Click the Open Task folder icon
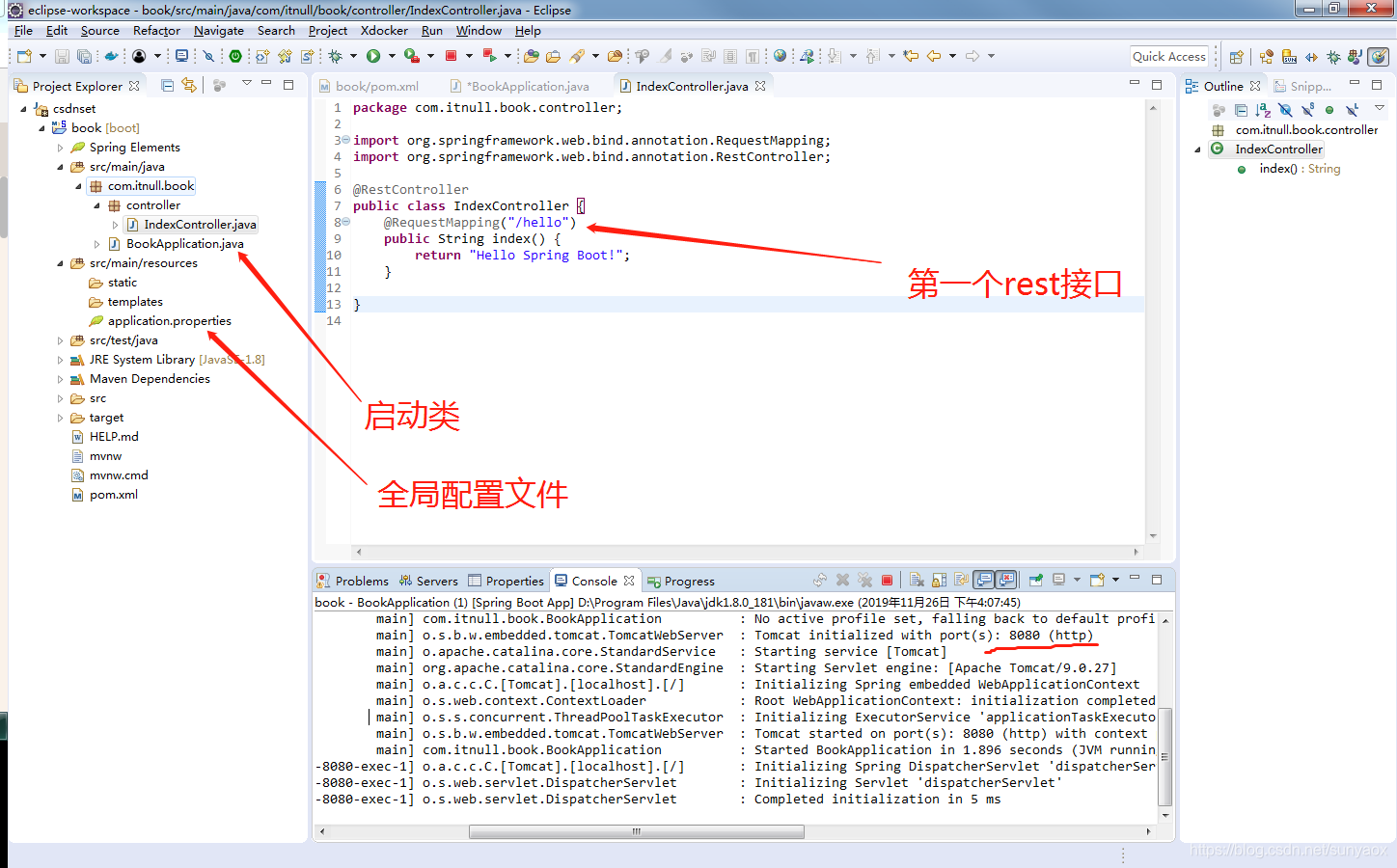The height and width of the screenshot is (868, 1397). tap(553, 56)
